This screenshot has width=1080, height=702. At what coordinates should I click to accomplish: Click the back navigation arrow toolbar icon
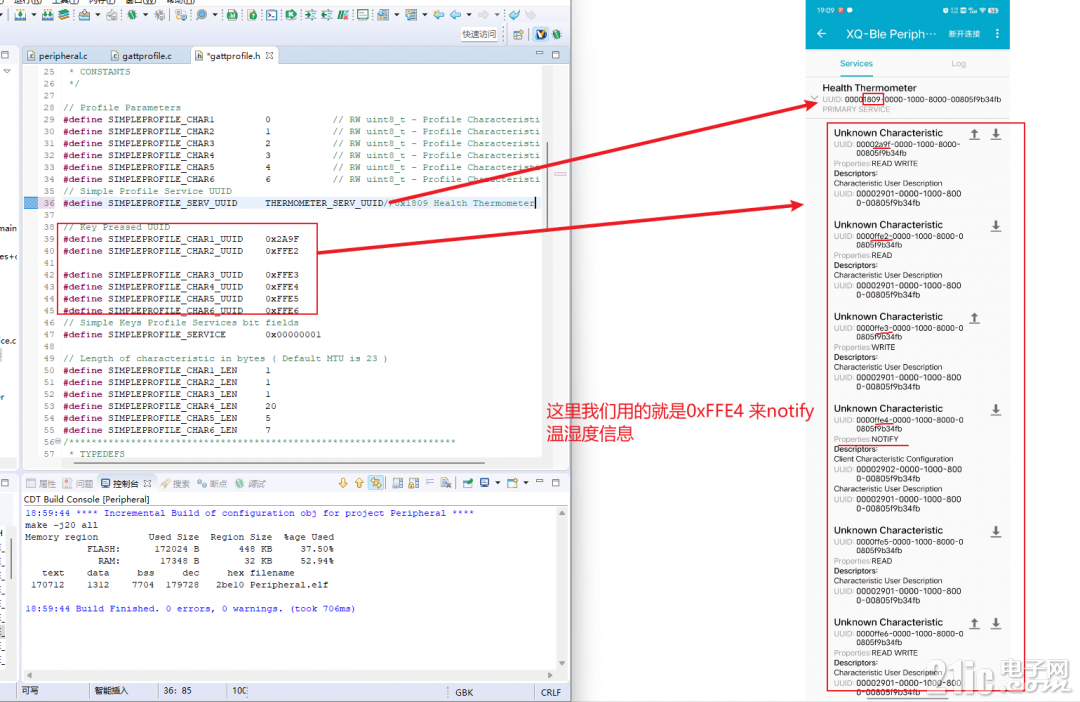455,14
